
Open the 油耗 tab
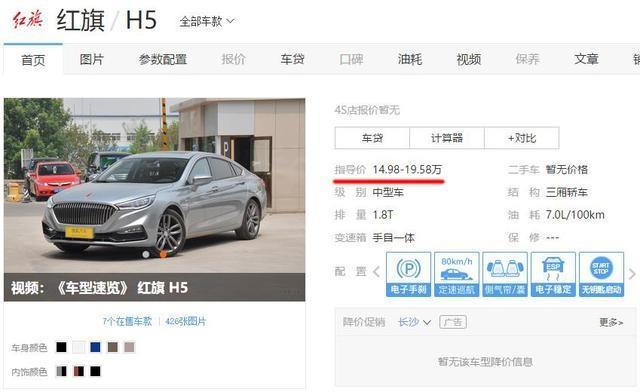(x=410, y=60)
